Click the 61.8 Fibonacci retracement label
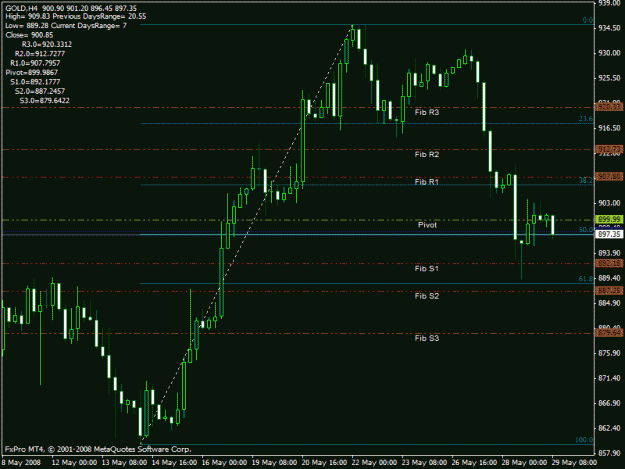 [x=586, y=279]
